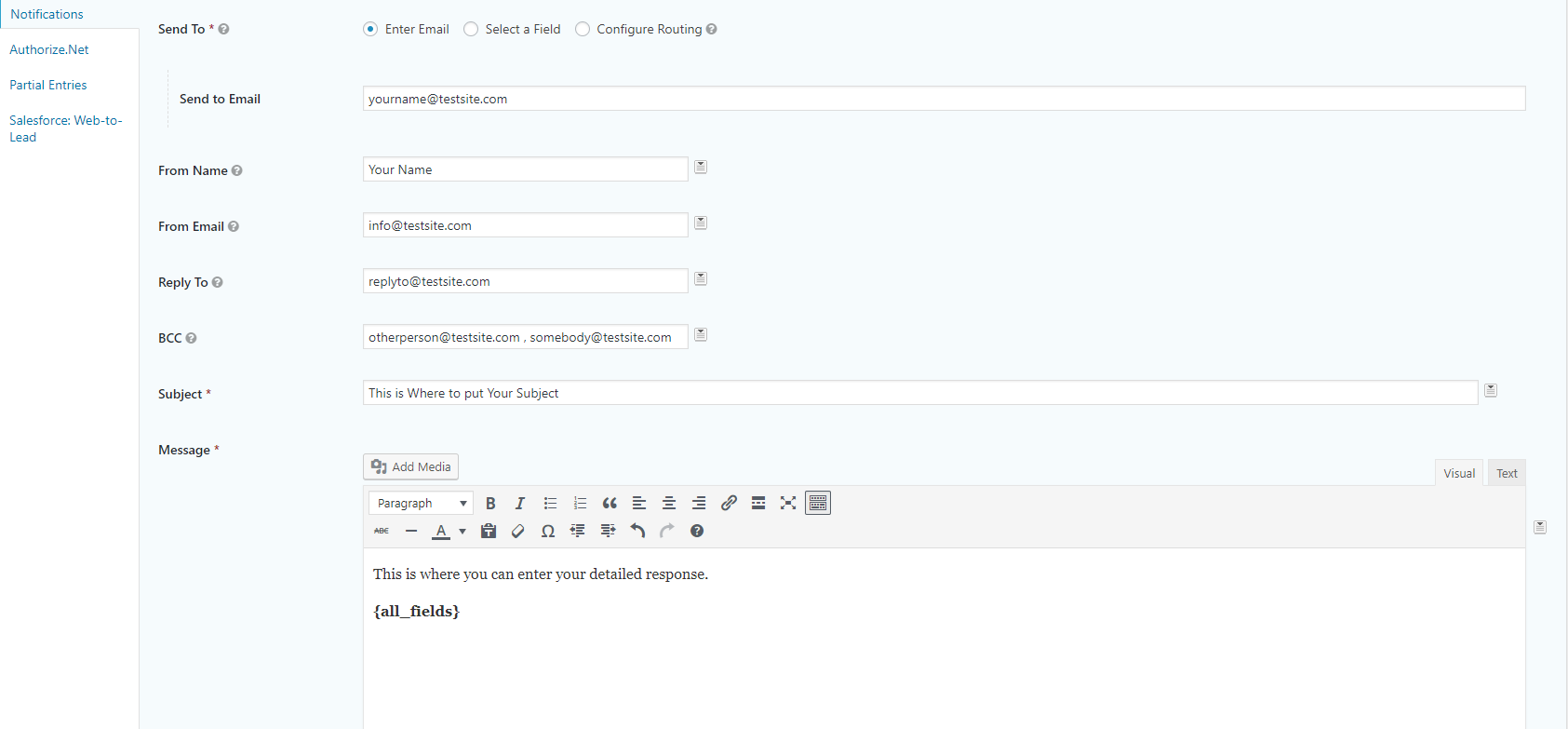
Task: Undo the last editor change
Action: [637, 532]
